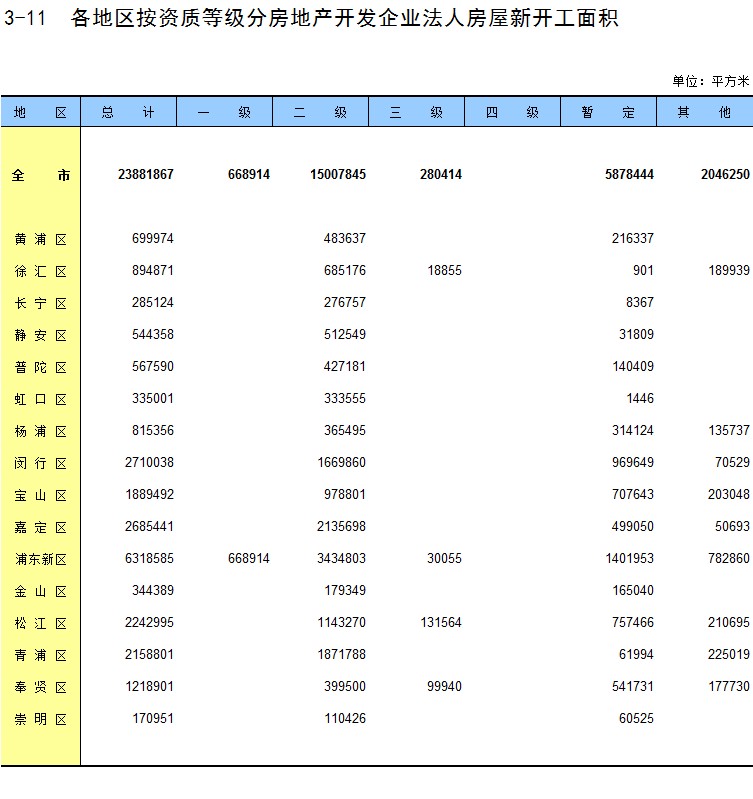This screenshot has height=799, width=753.
Task: Click the 三级 column header
Action: 416,112
